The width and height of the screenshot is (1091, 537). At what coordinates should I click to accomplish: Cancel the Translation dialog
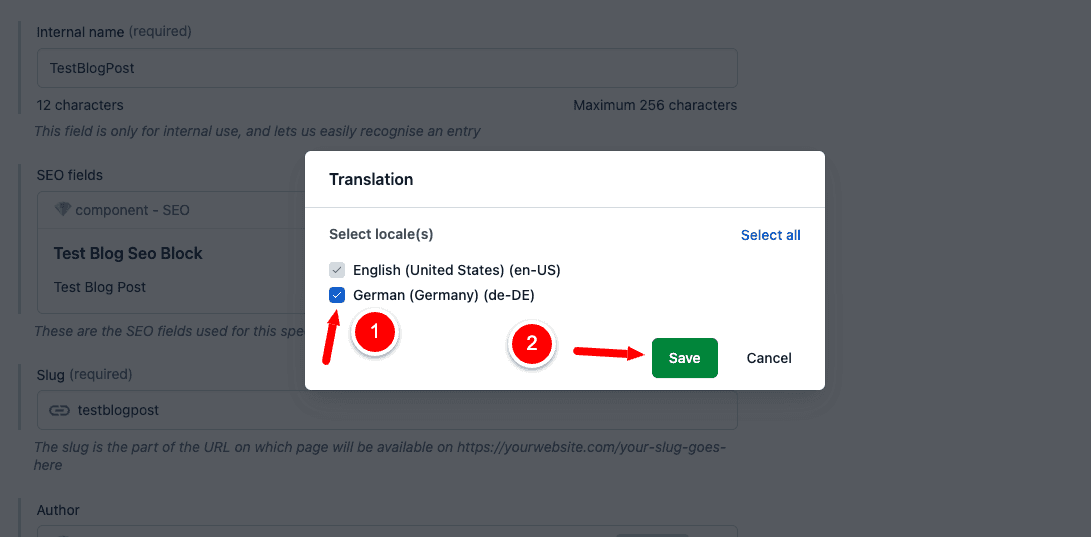pyautogui.click(x=769, y=358)
